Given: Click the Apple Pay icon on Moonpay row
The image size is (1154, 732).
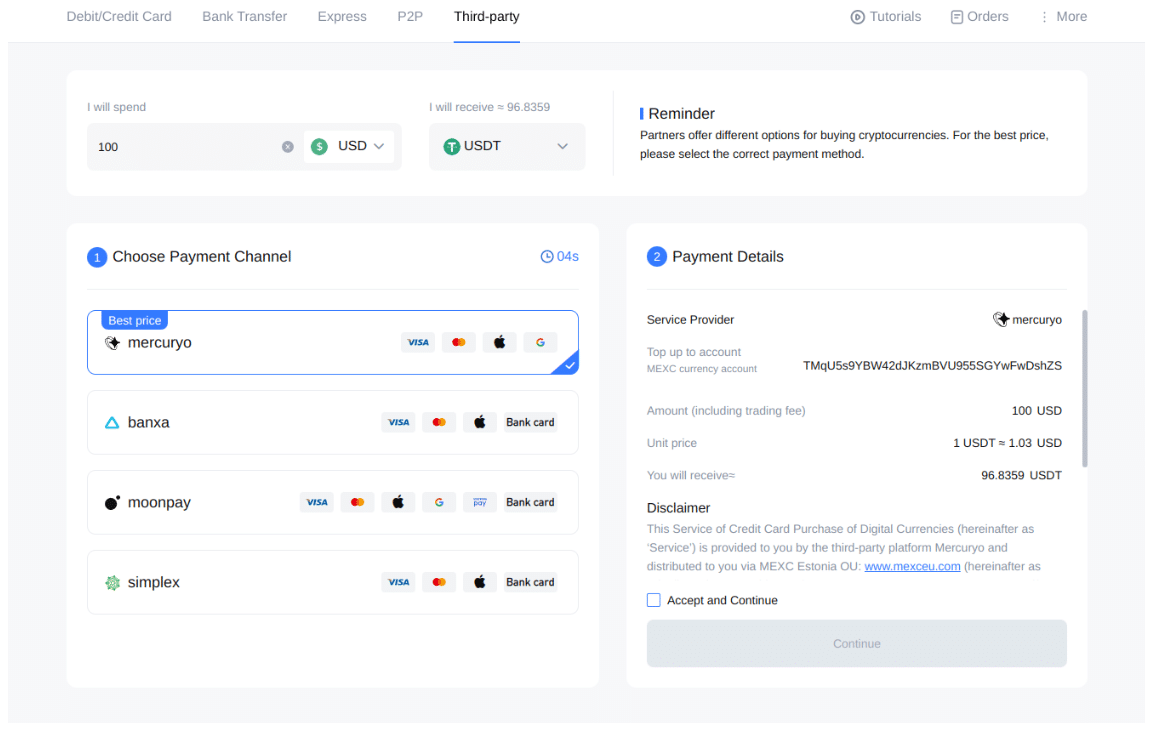Looking at the screenshot, I should click(x=398, y=502).
